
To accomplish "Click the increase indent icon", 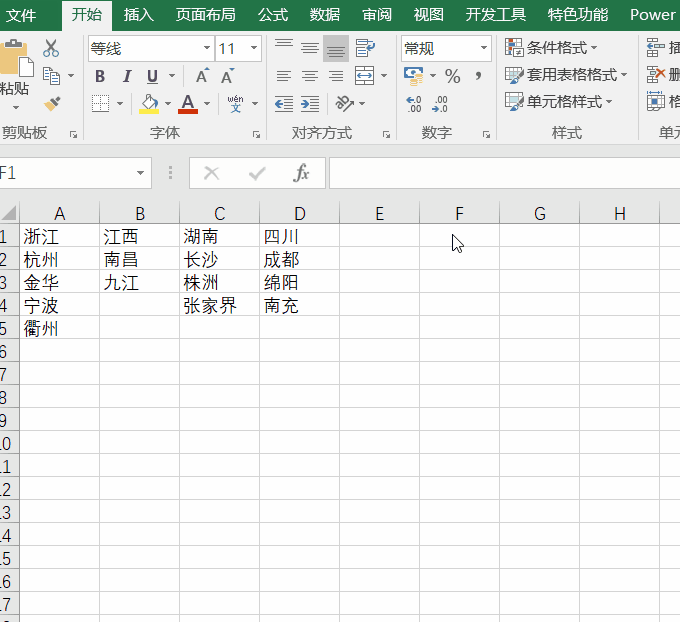I will pos(310,103).
